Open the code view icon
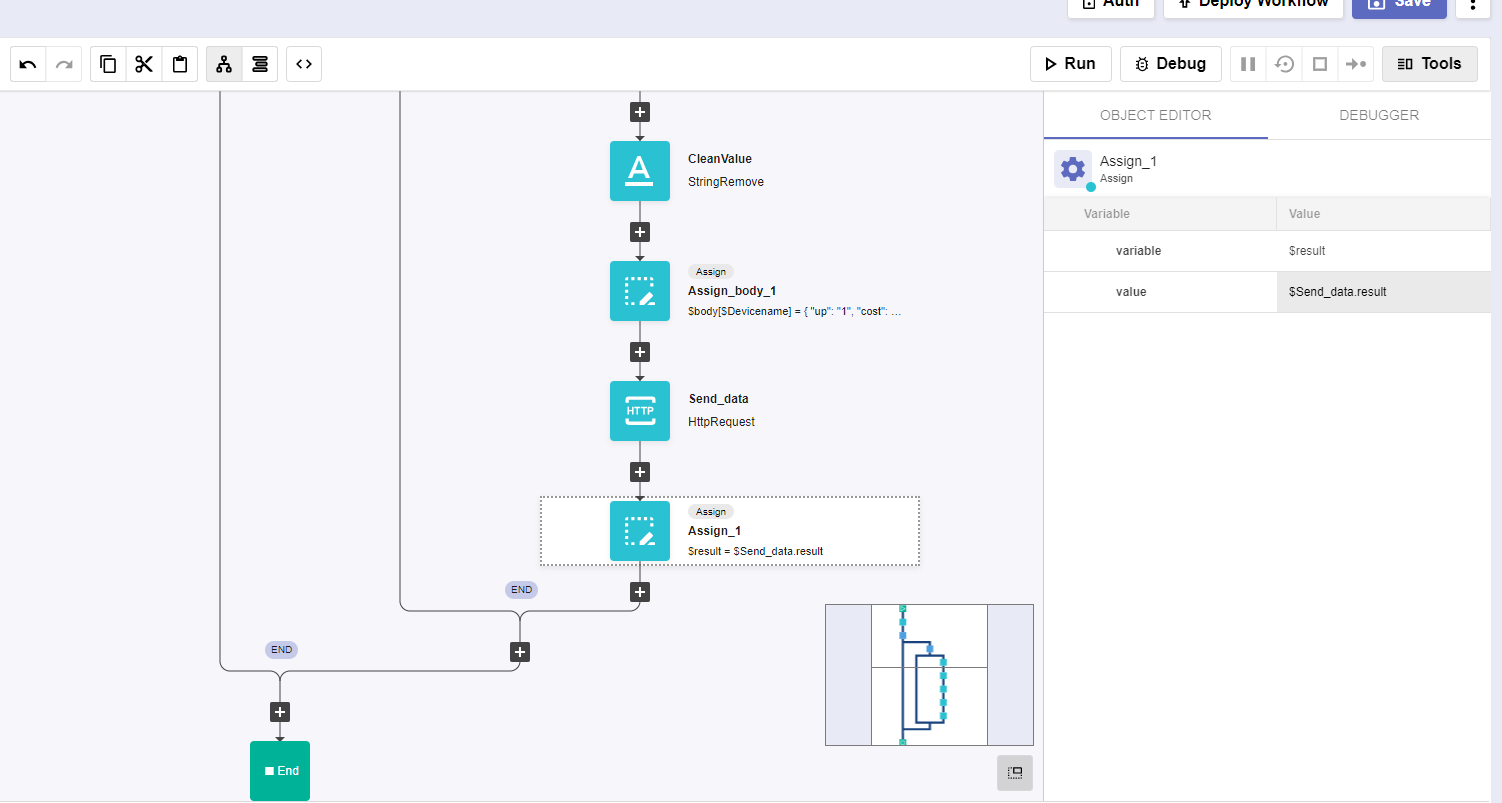 [x=304, y=64]
